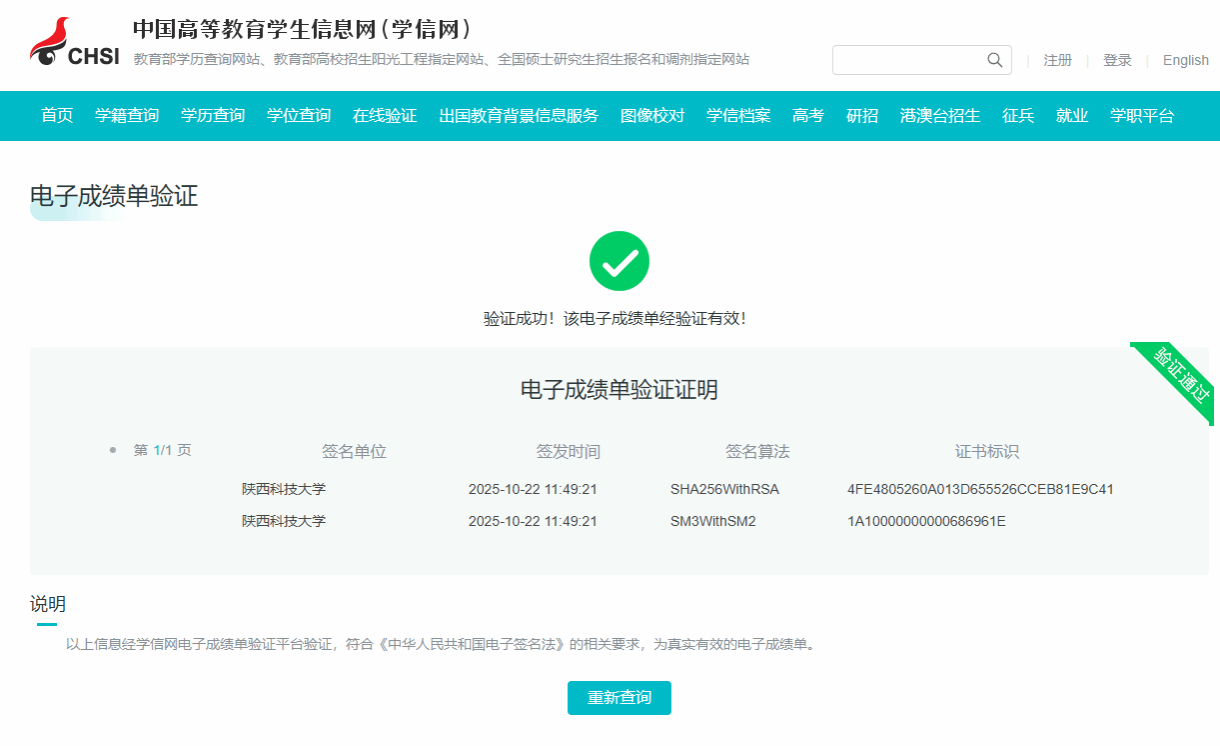This screenshot has width=1220, height=746.
Task: Open the 登录 login link
Action: click(1117, 60)
